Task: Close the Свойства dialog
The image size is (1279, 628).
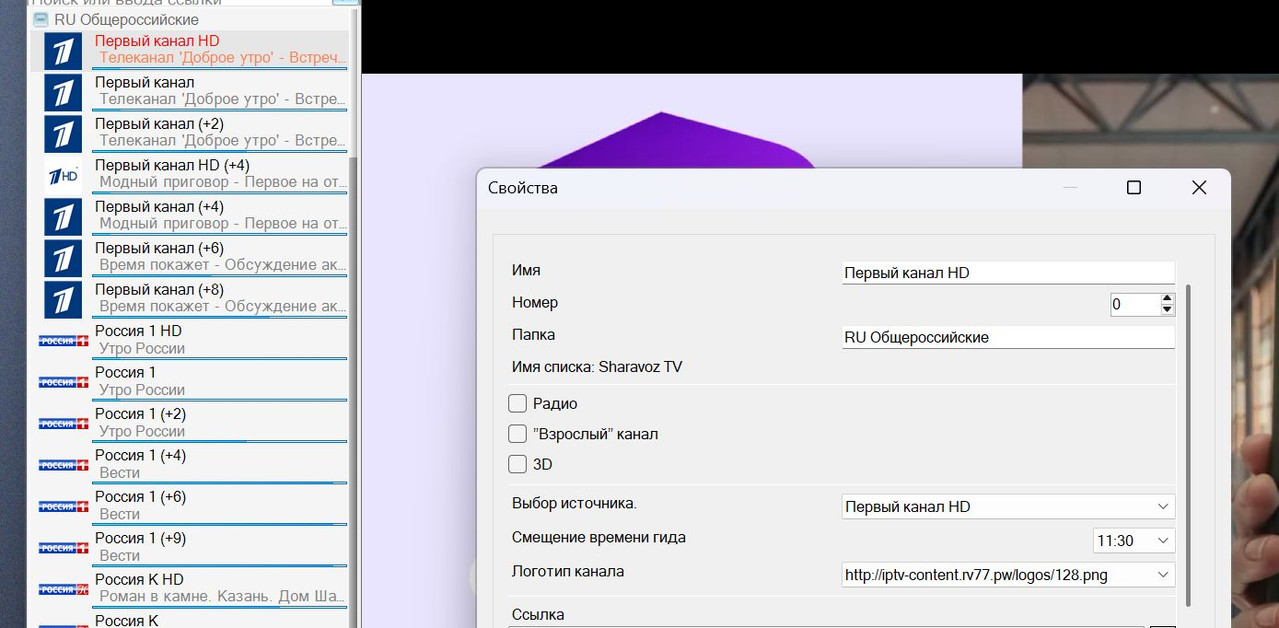Action: [1199, 188]
